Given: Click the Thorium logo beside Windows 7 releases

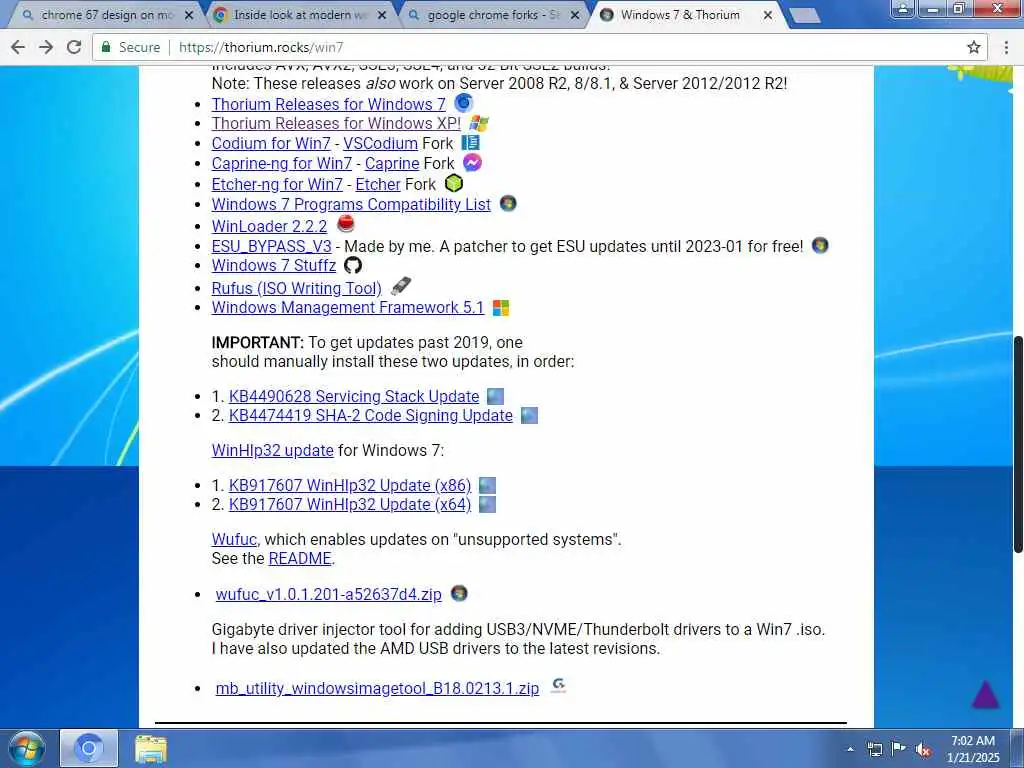Looking at the screenshot, I should [464, 103].
